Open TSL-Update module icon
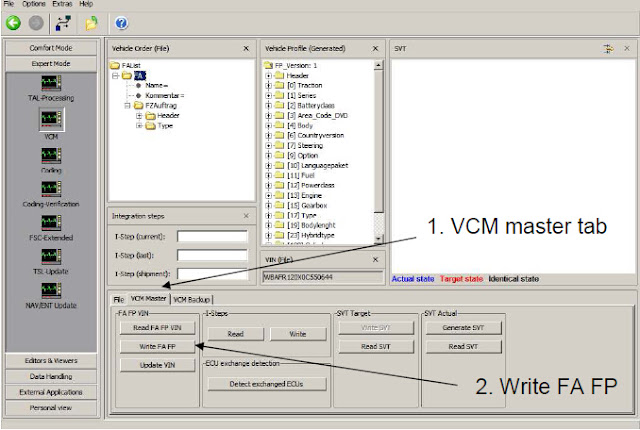The image size is (640, 430). (51, 257)
